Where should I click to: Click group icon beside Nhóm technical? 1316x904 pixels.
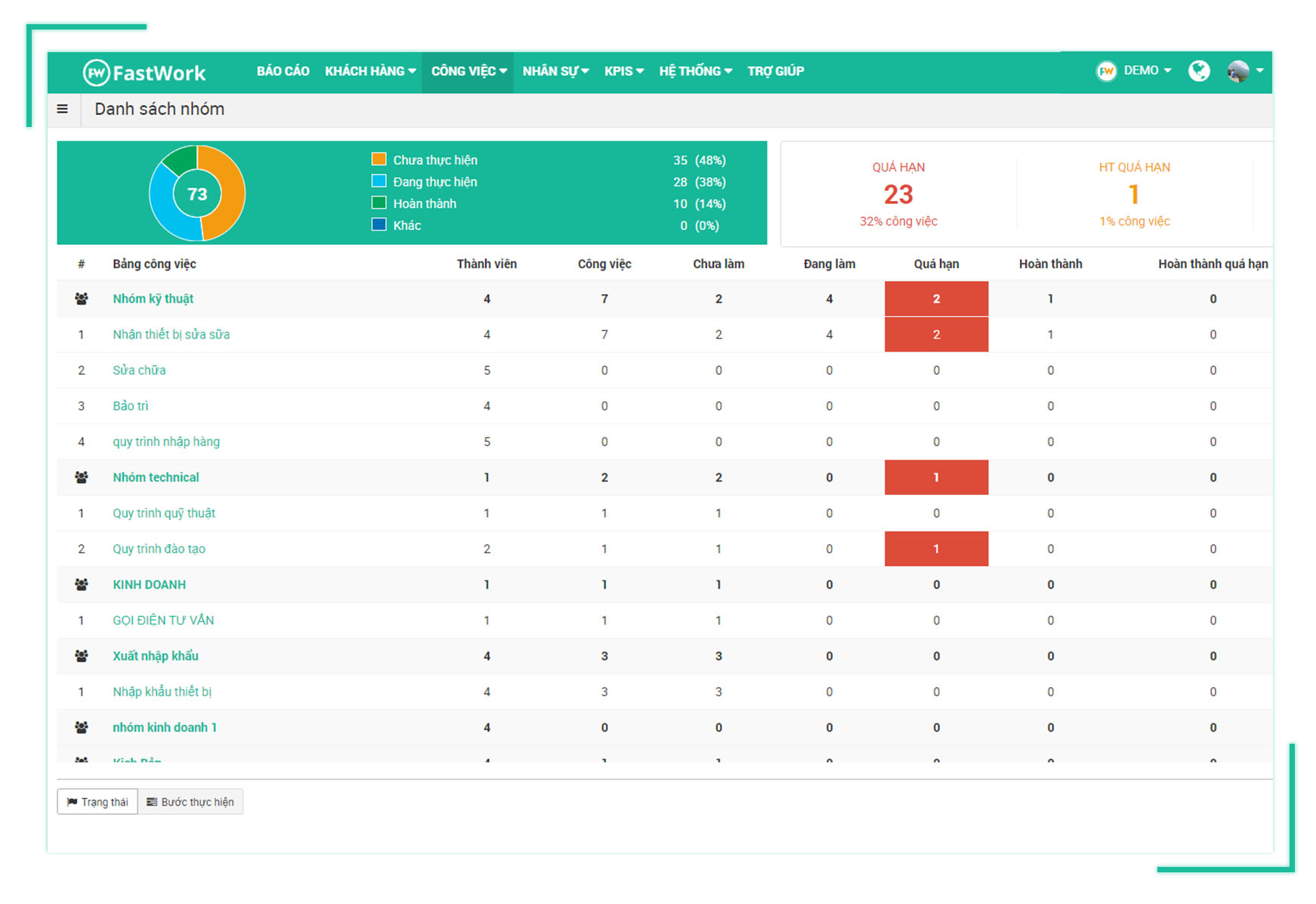(x=82, y=478)
